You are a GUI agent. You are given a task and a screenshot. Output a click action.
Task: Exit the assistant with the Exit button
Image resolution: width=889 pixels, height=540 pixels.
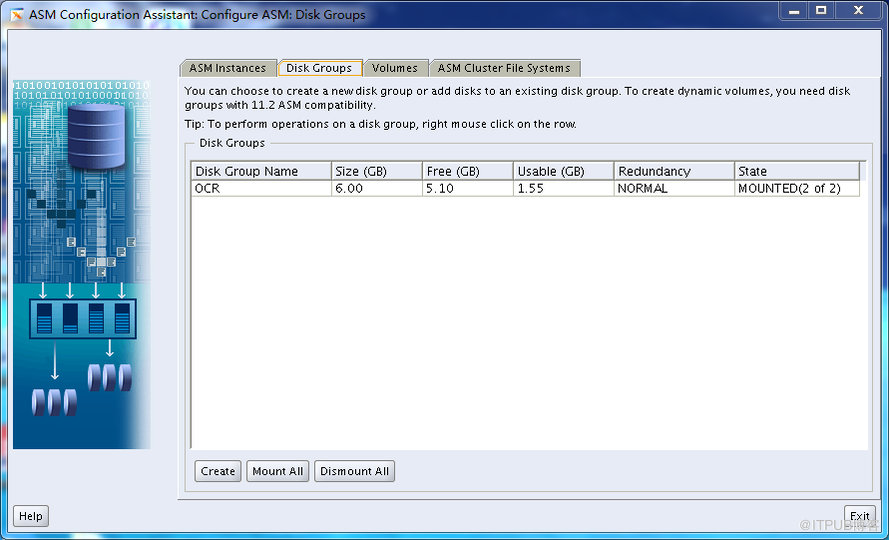pos(859,516)
